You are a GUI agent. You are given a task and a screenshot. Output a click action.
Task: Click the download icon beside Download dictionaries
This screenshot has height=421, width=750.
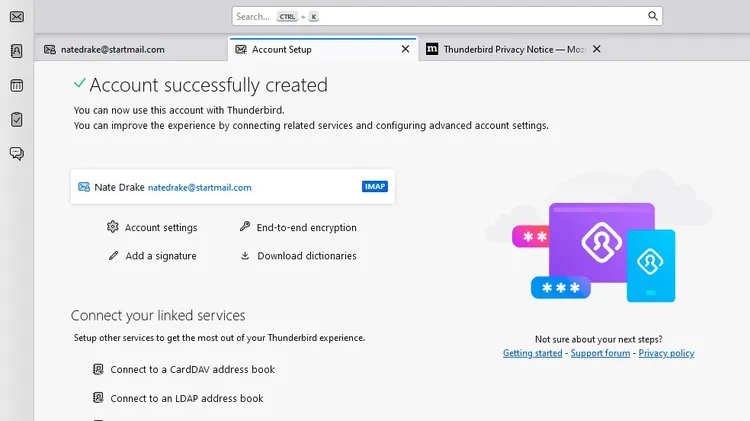pos(244,256)
